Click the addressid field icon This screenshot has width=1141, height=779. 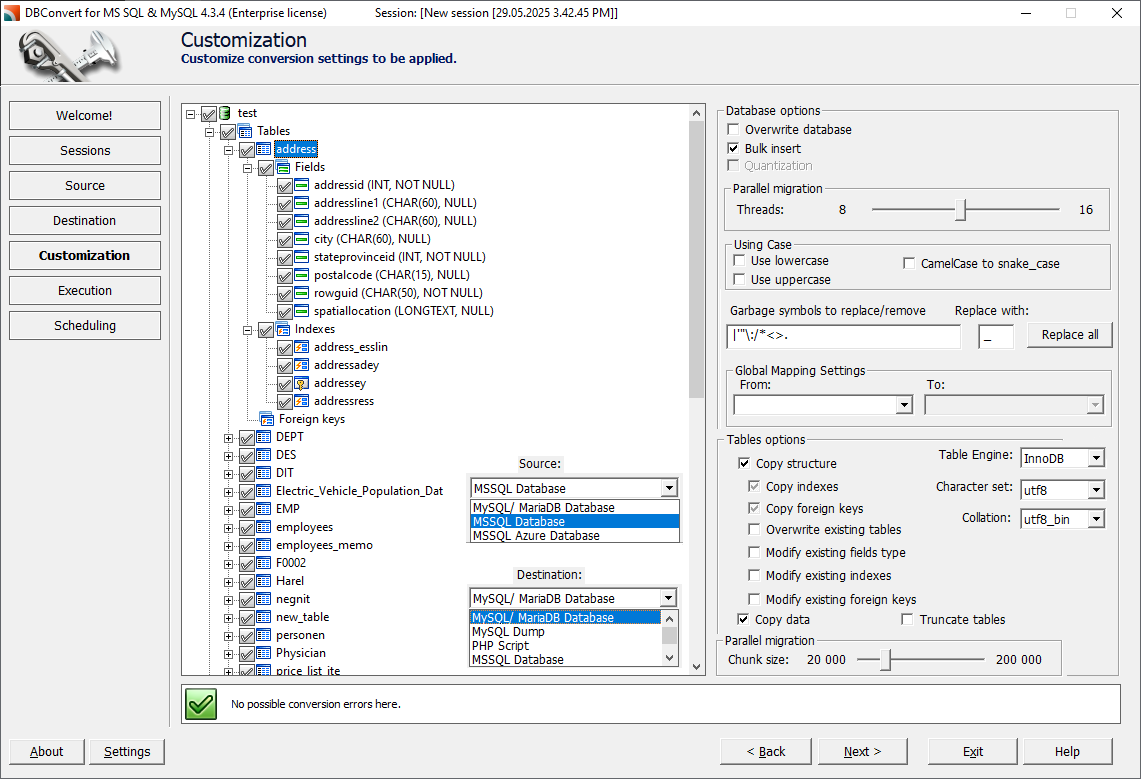pos(301,185)
